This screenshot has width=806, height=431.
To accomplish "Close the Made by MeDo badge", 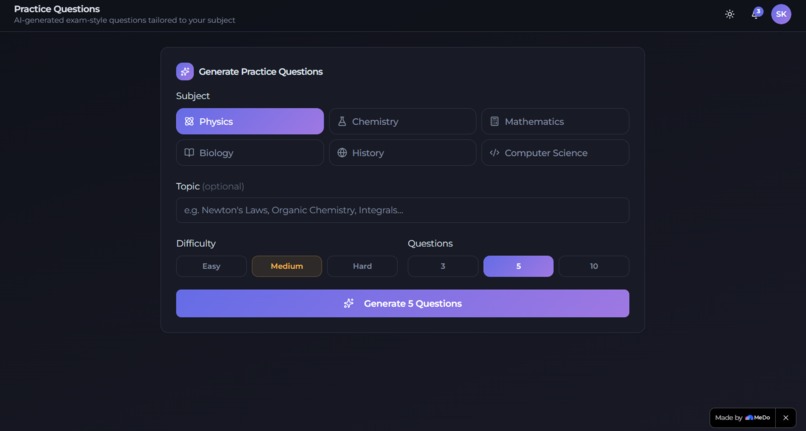I will (x=785, y=418).
